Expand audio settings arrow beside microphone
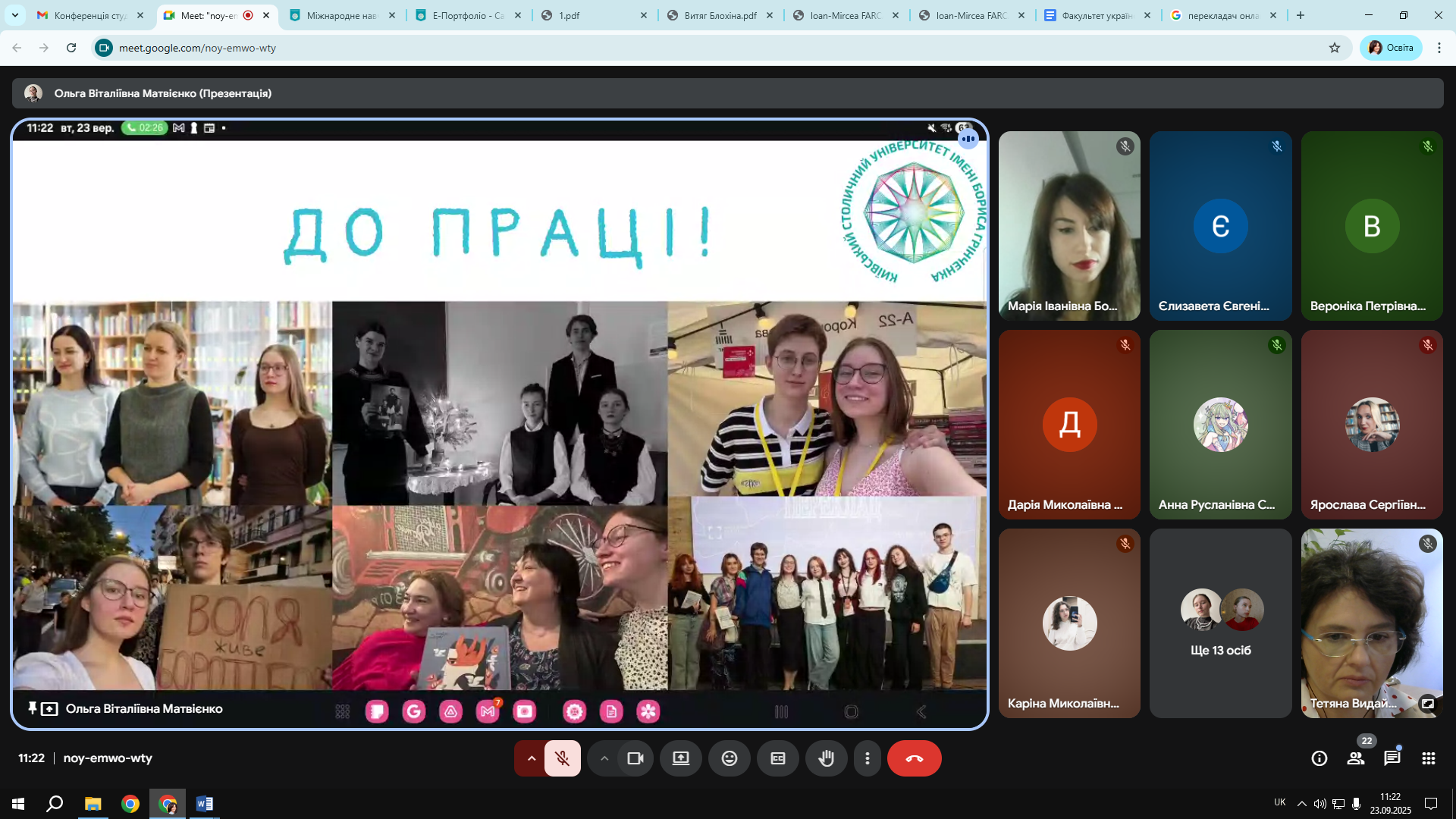This screenshot has height=819, width=1456. tap(532, 758)
